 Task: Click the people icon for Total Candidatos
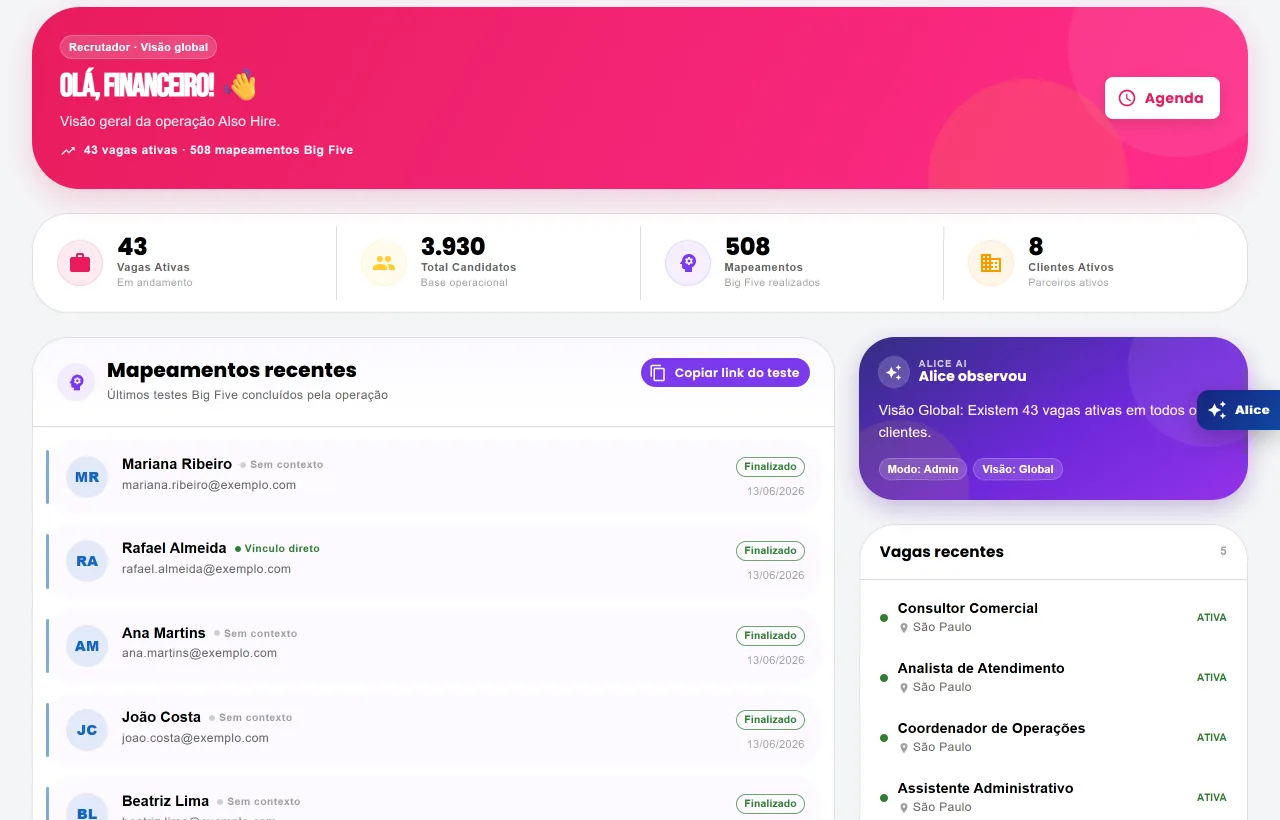384,263
